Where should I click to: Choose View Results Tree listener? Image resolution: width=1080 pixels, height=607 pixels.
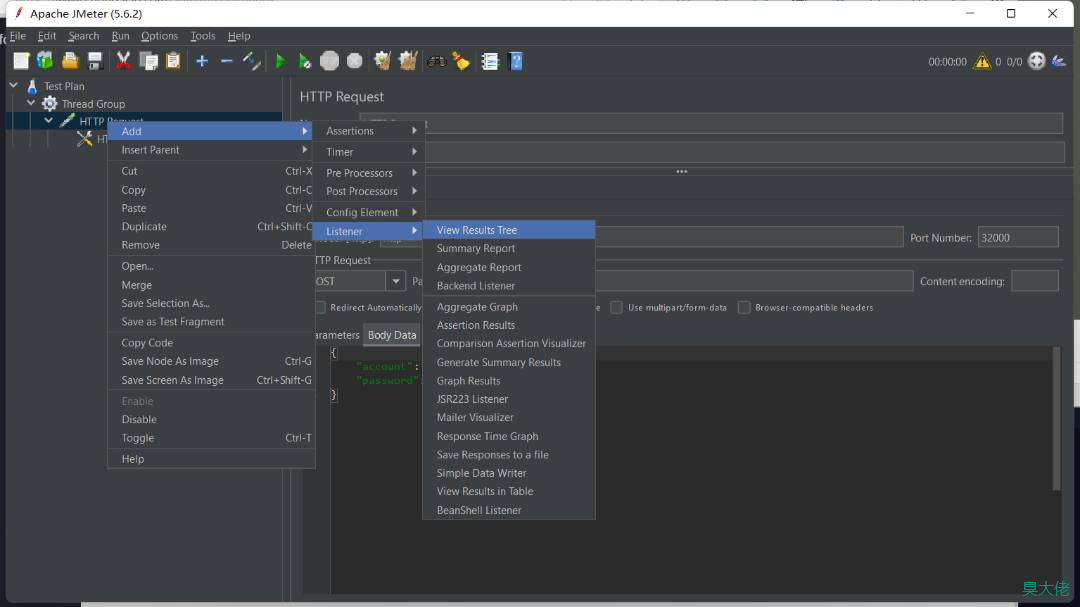(x=508, y=230)
